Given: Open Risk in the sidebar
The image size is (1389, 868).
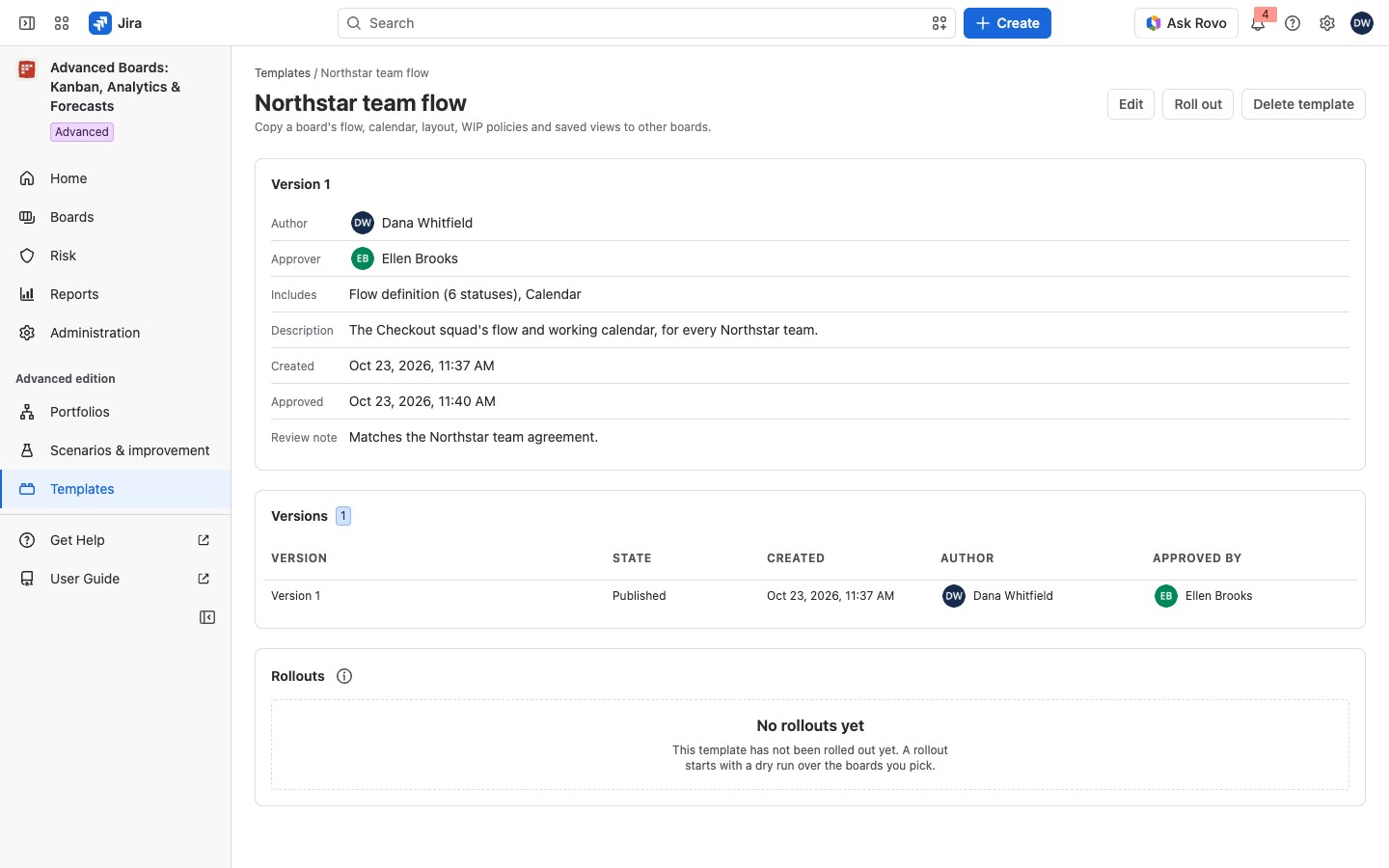Looking at the screenshot, I should [x=116, y=256].
